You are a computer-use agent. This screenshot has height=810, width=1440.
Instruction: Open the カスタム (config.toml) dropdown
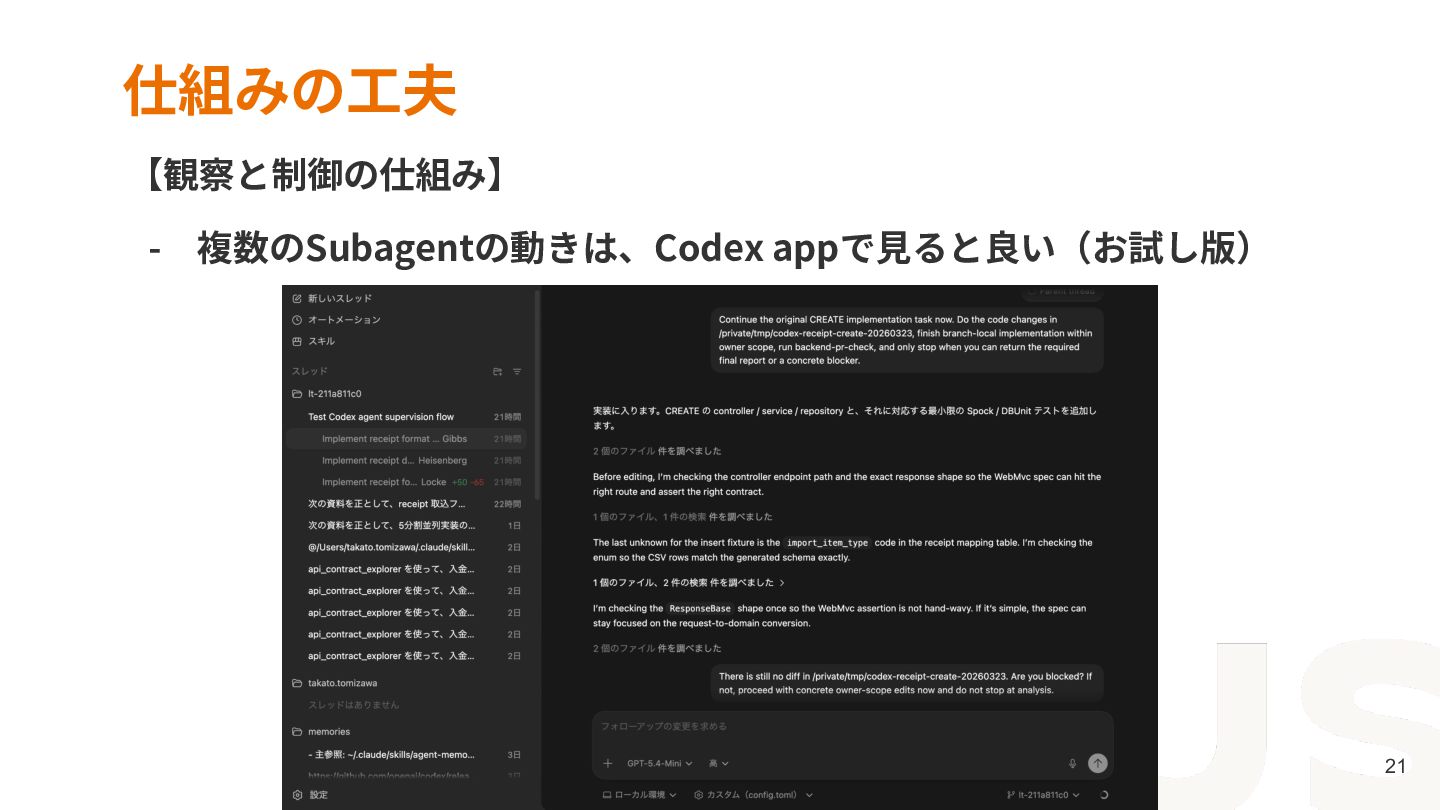754,795
